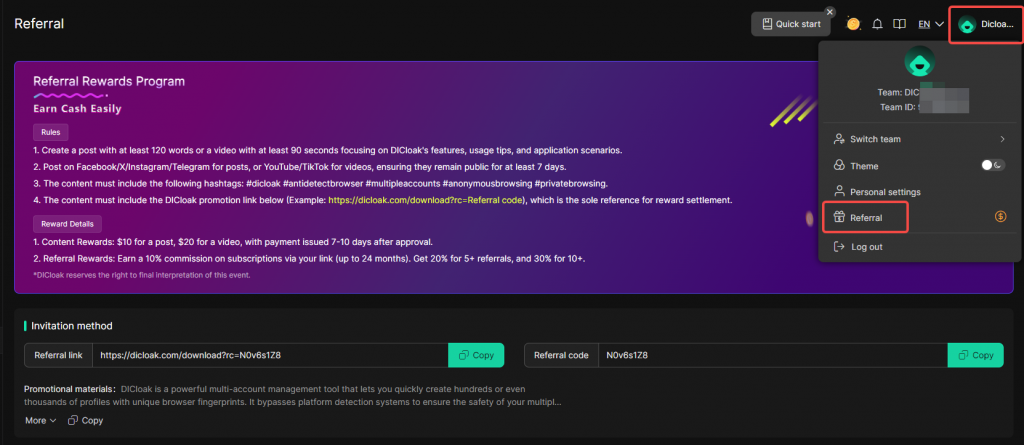Screen dimensions: 1024x445
Task: Open the documentation book icon
Action: pos(900,24)
